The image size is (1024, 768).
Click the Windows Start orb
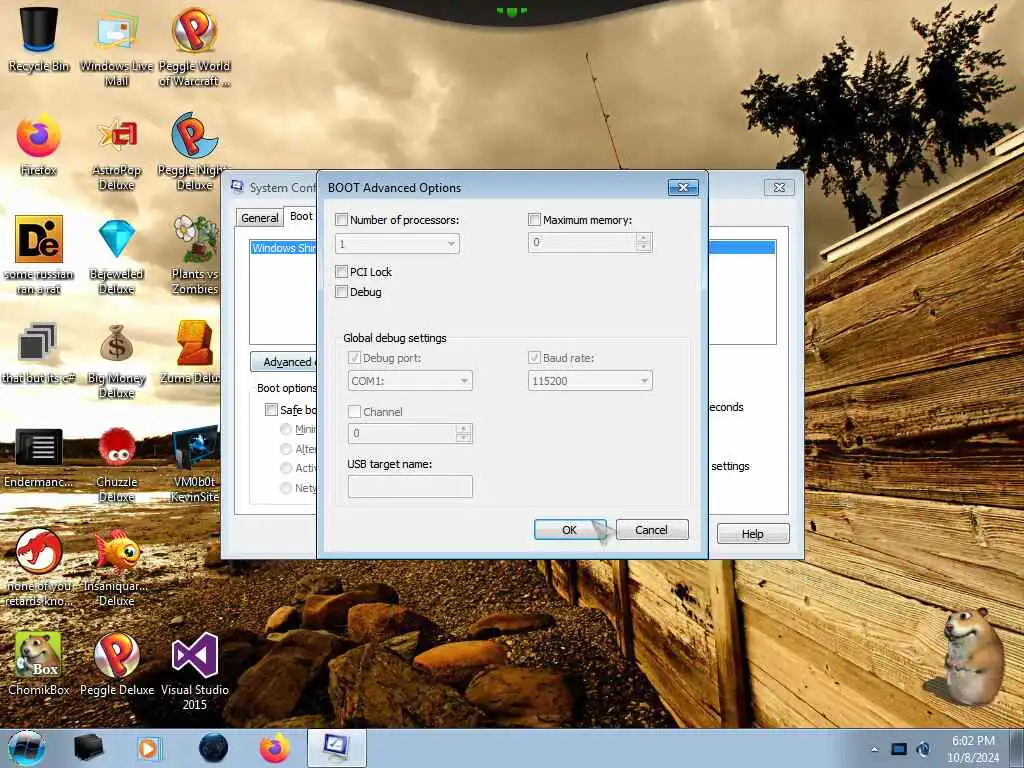click(27, 748)
